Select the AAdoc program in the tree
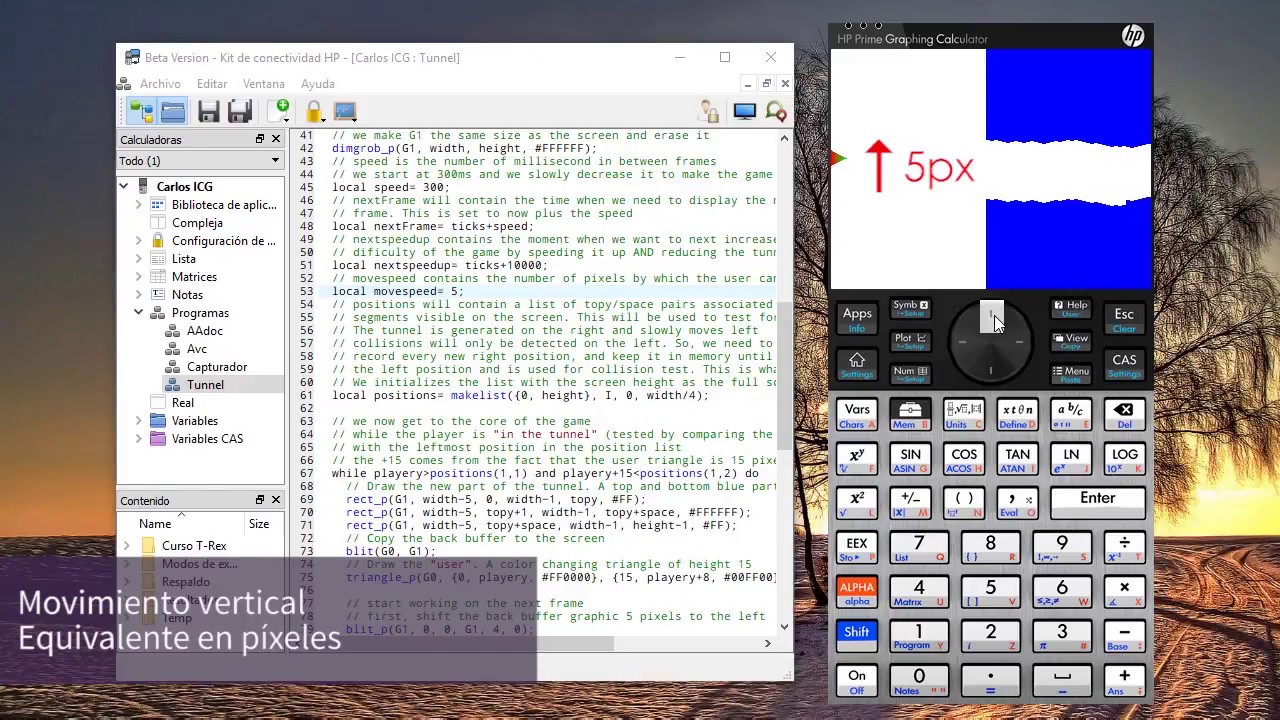Screen dimensions: 1280x720 click(205, 331)
